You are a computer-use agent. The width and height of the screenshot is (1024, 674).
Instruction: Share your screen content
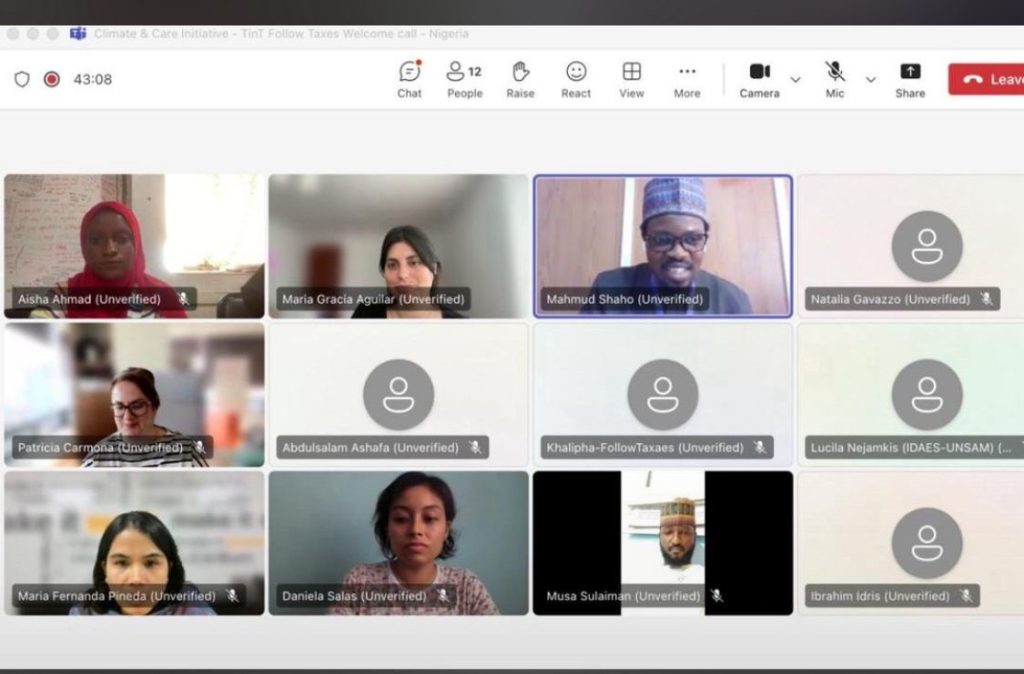910,79
